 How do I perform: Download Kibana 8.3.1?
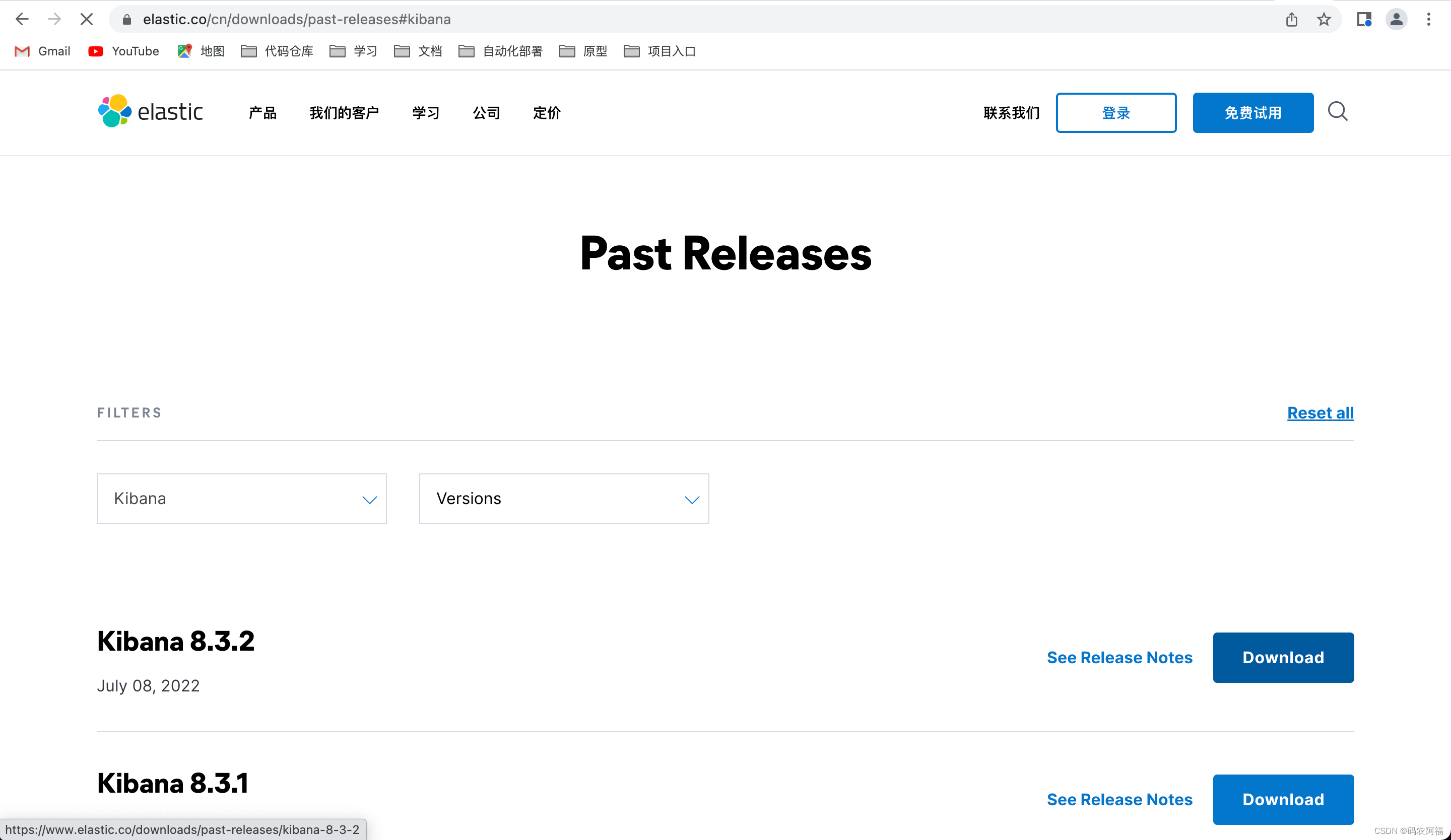pyautogui.click(x=1283, y=800)
